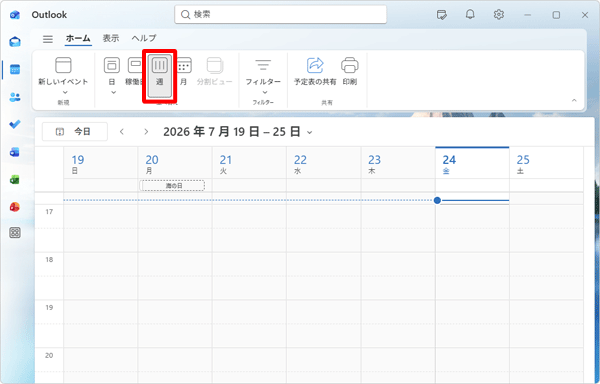Image resolution: width=600 pixels, height=384 pixels.
Task: Click the Outlook logo icon in the title bar
Action: click(15, 15)
